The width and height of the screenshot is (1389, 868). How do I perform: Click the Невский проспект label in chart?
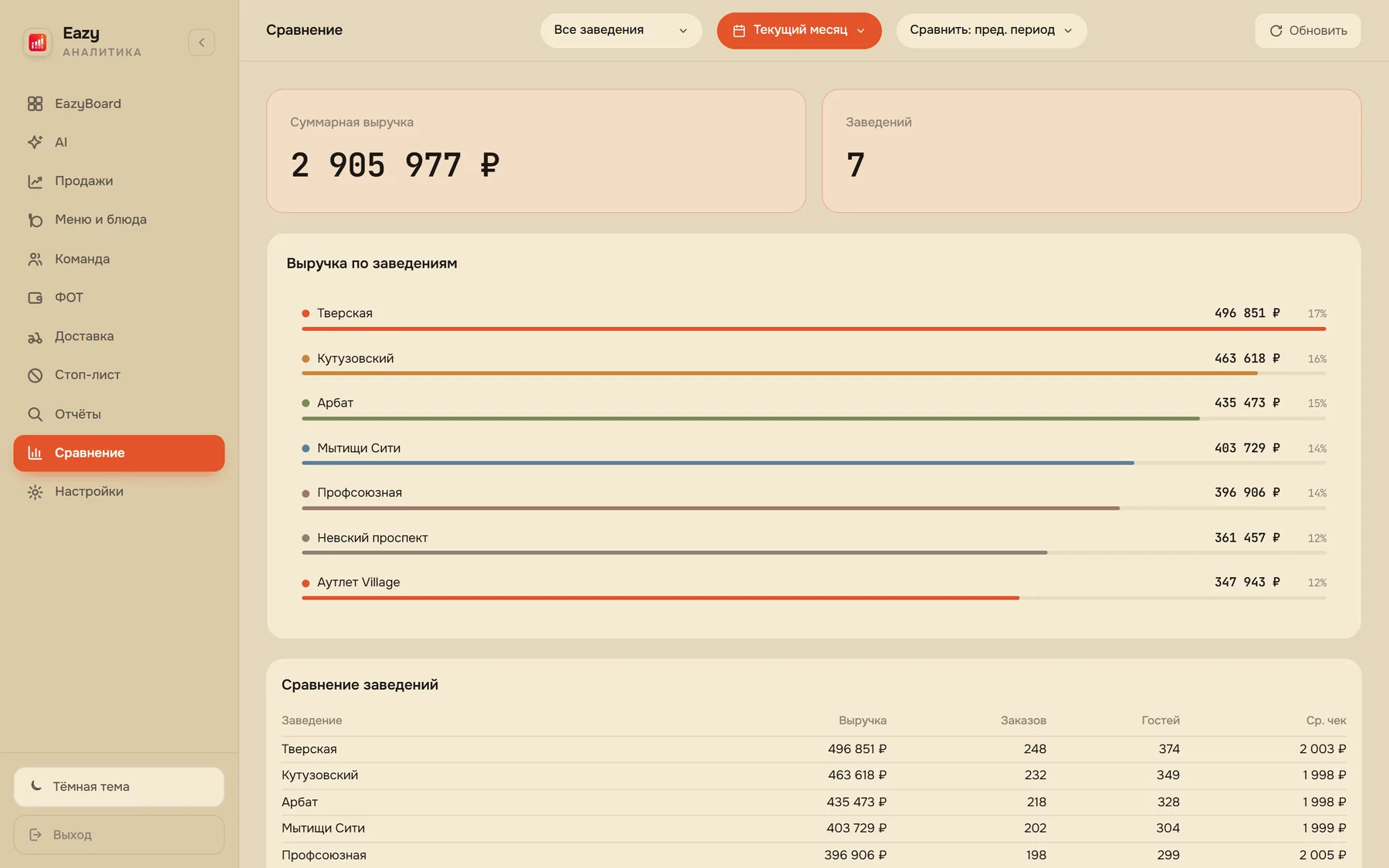[x=373, y=538]
